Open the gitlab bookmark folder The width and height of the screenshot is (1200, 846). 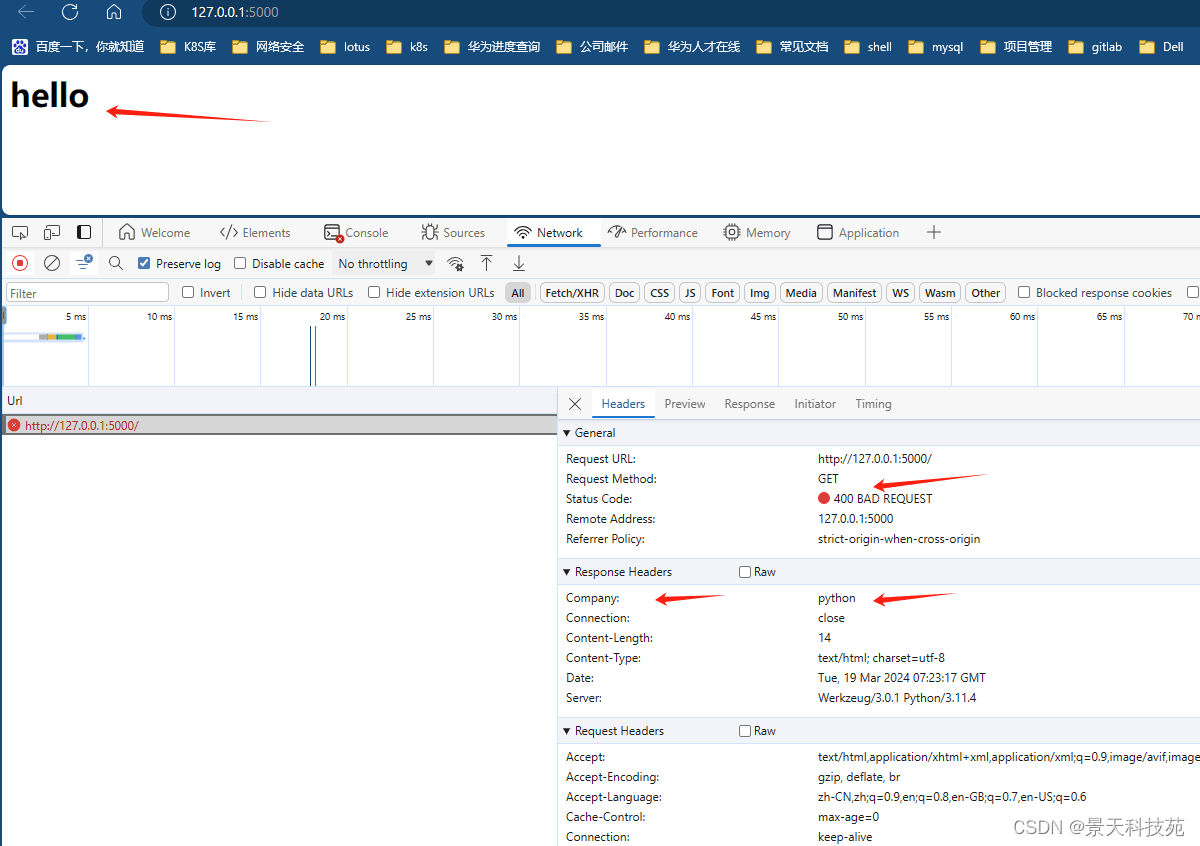pyautogui.click(x=1095, y=46)
